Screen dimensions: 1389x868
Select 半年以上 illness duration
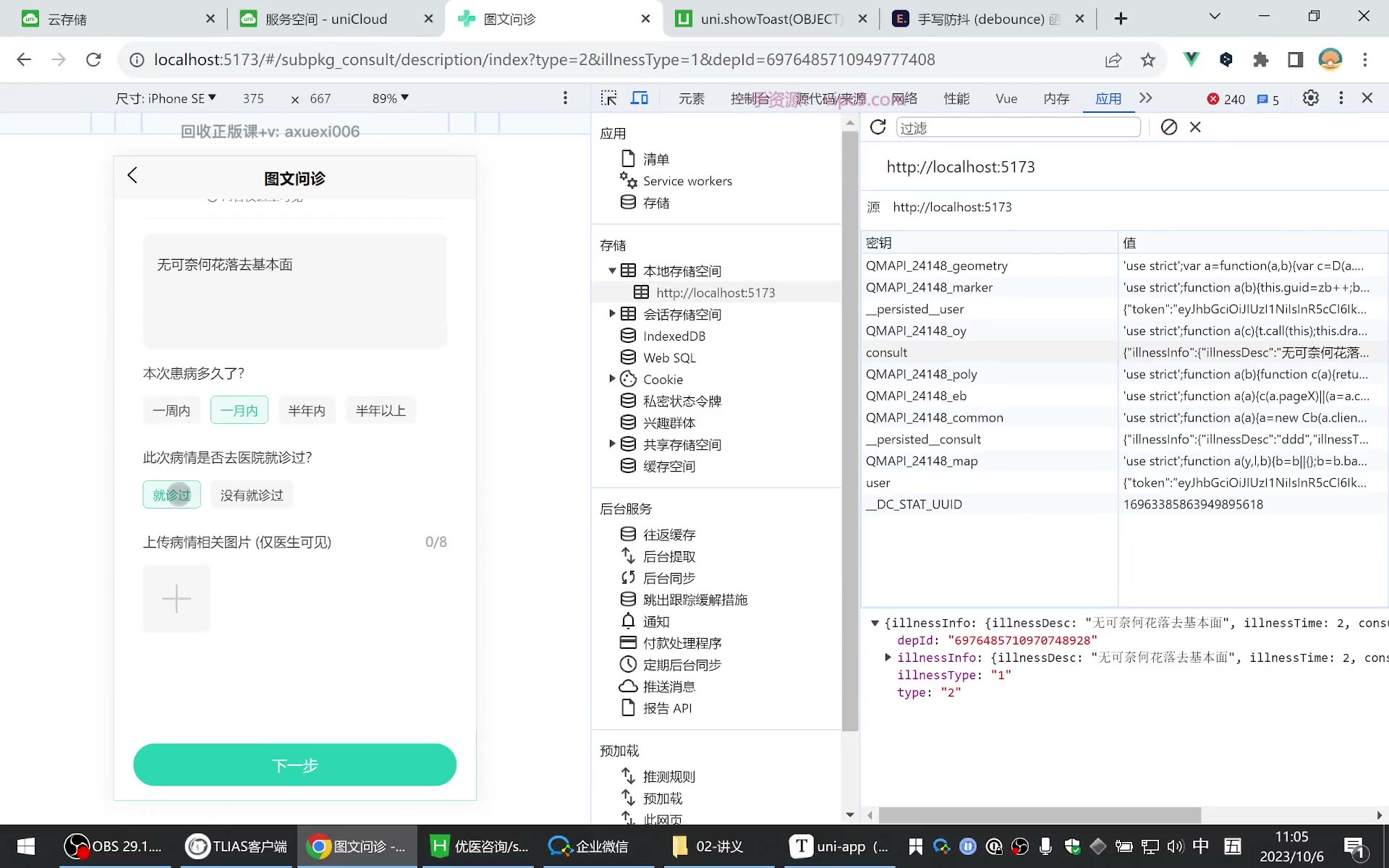381,410
